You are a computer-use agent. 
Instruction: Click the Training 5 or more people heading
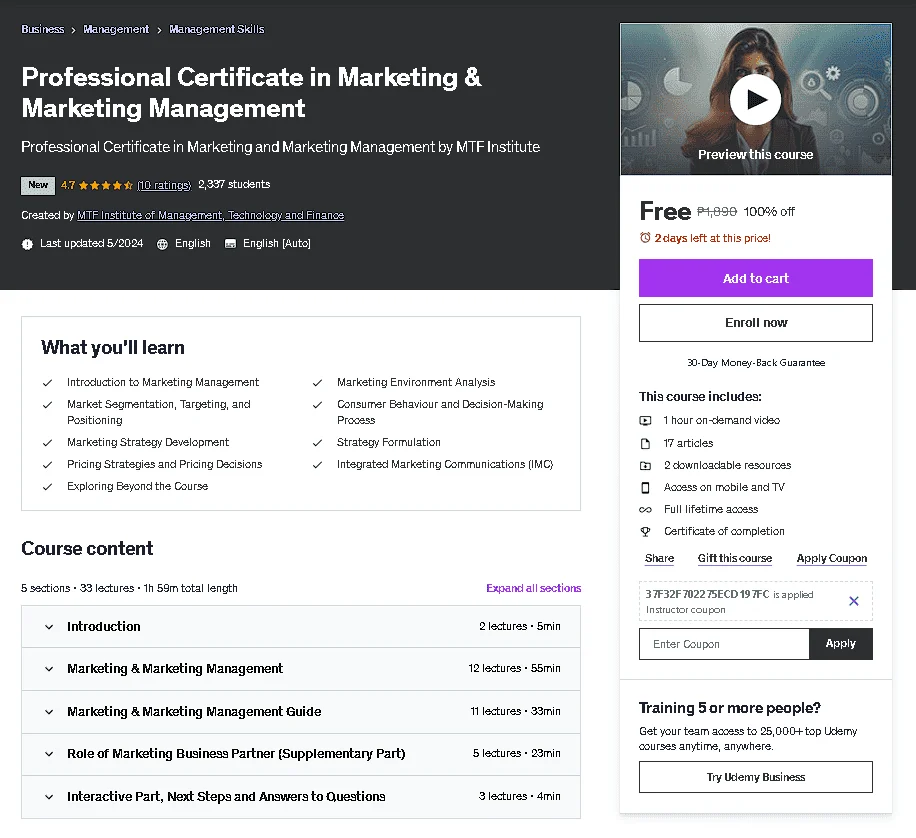click(730, 708)
